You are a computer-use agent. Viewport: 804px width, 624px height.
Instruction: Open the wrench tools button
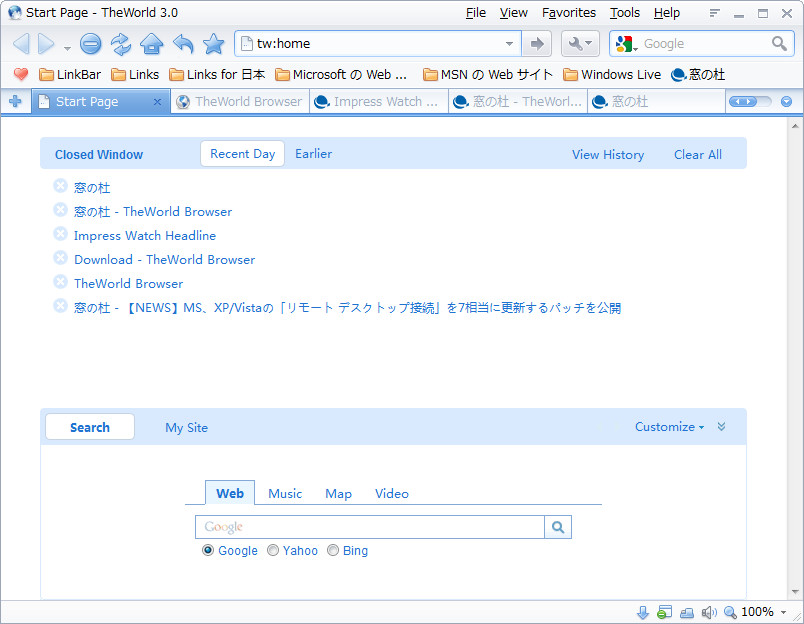pos(580,44)
